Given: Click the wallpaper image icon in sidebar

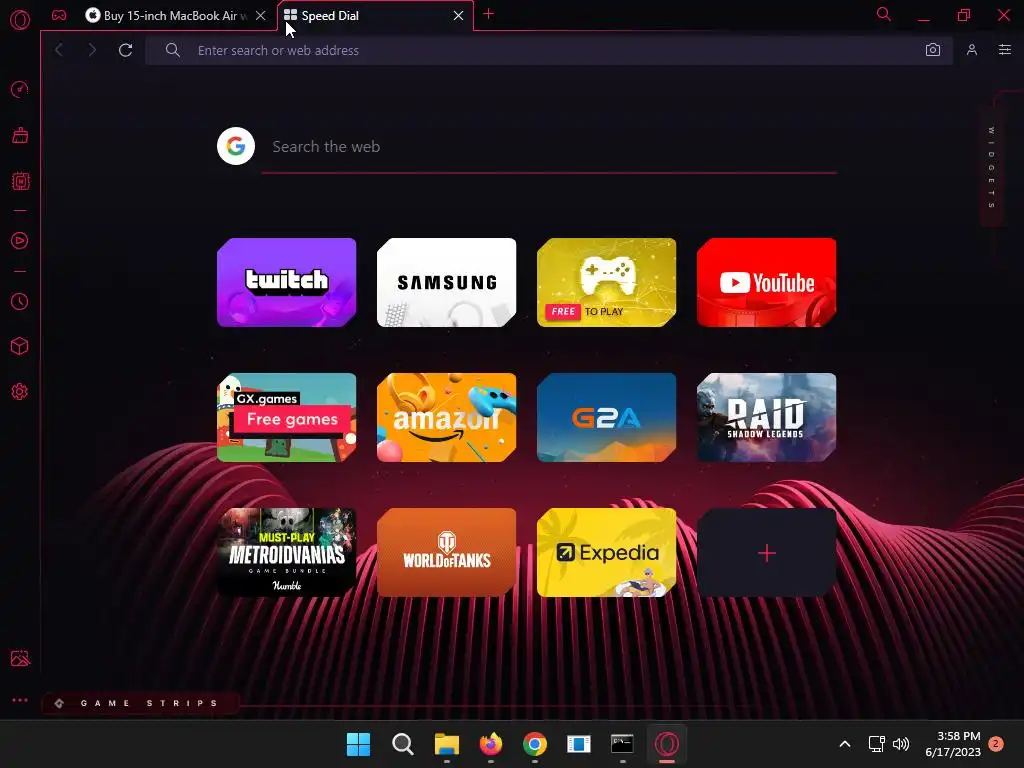Looking at the screenshot, I should pyautogui.click(x=20, y=658).
